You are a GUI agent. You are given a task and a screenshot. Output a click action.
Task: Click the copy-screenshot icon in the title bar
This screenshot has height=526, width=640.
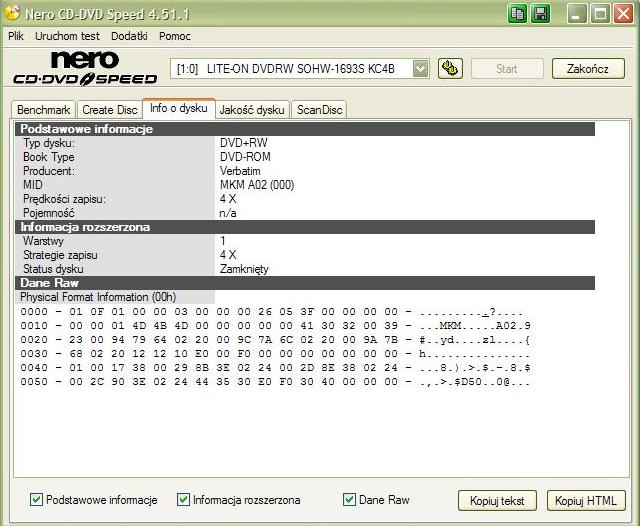[x=517, y=14]
